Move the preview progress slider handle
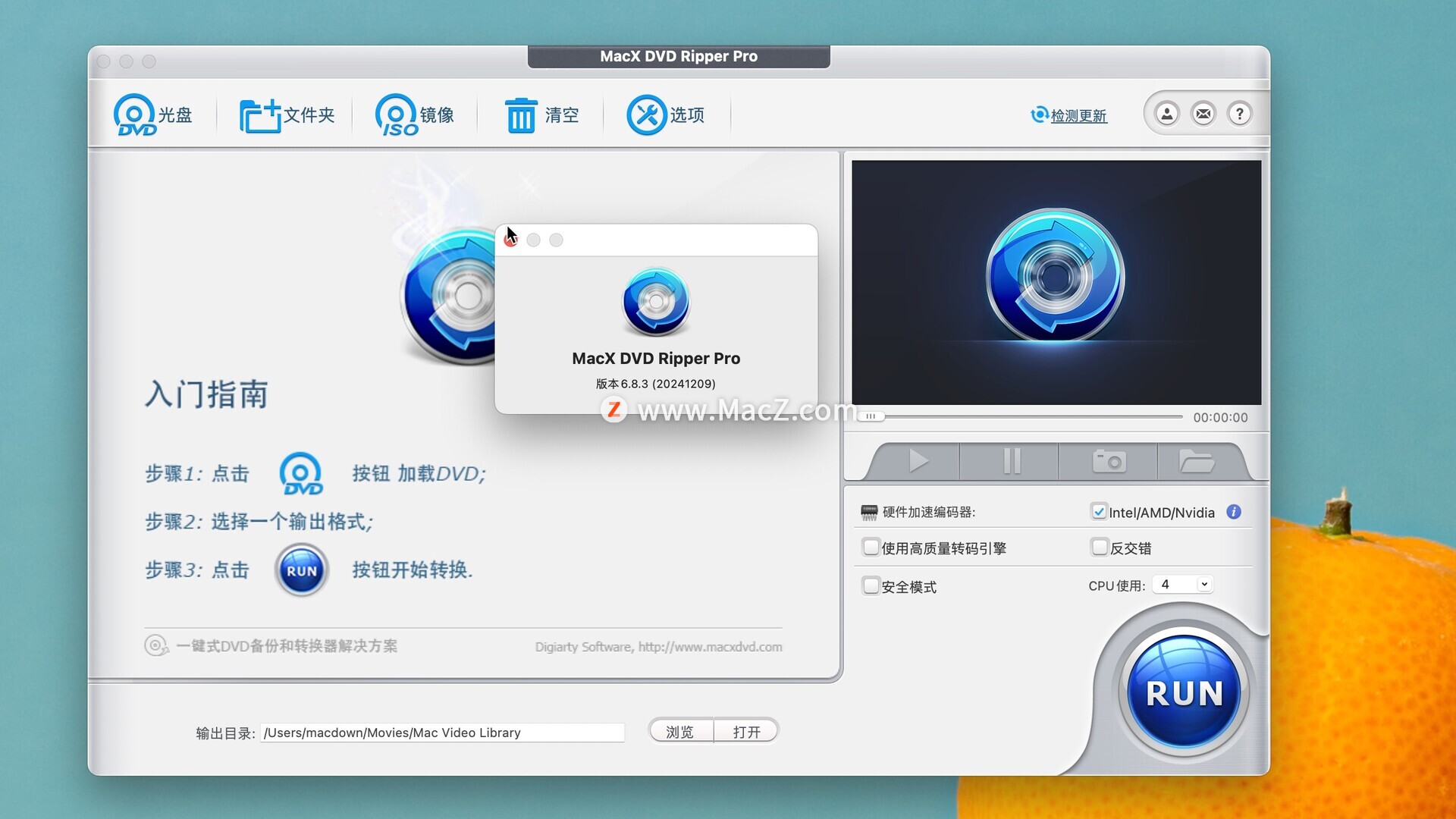 pos(871,416)
